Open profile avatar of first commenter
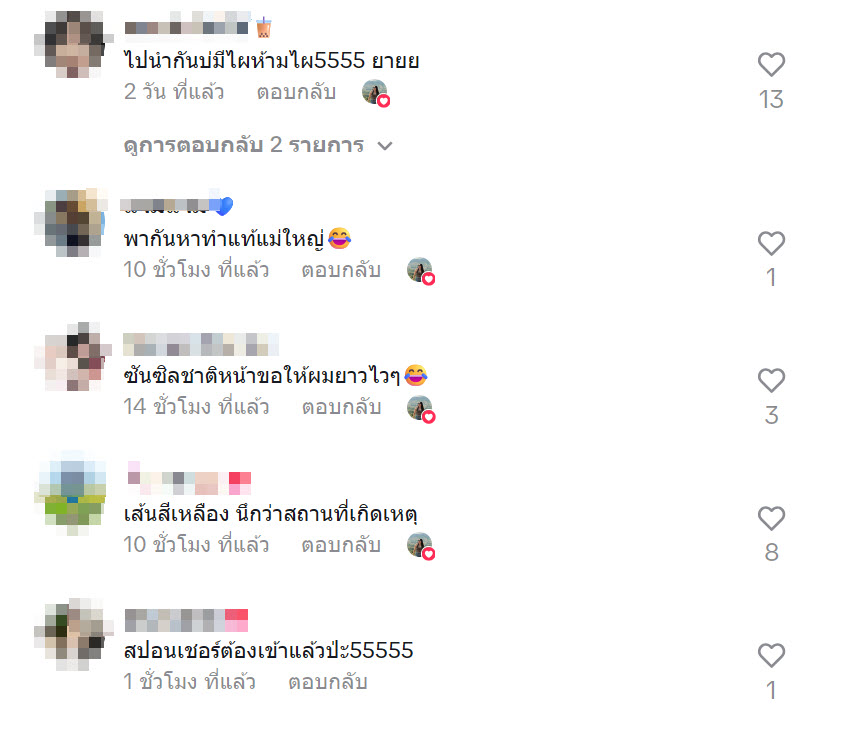This screenshot has width=841, height=731. click(x=73, y=44)
